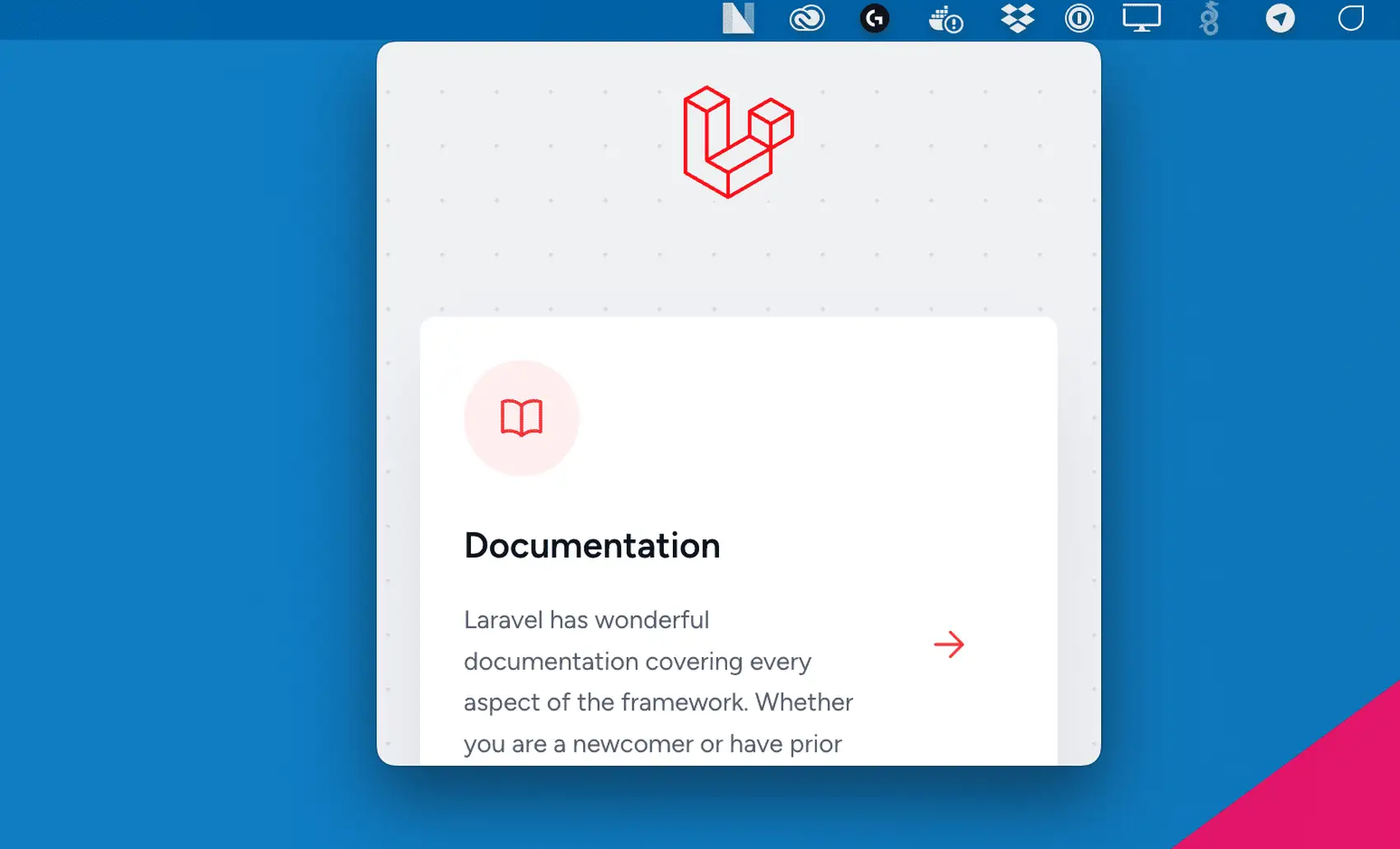Click the Docker whale status icon
This screenshot has width=1400, height=849.
tap(945, 19)
